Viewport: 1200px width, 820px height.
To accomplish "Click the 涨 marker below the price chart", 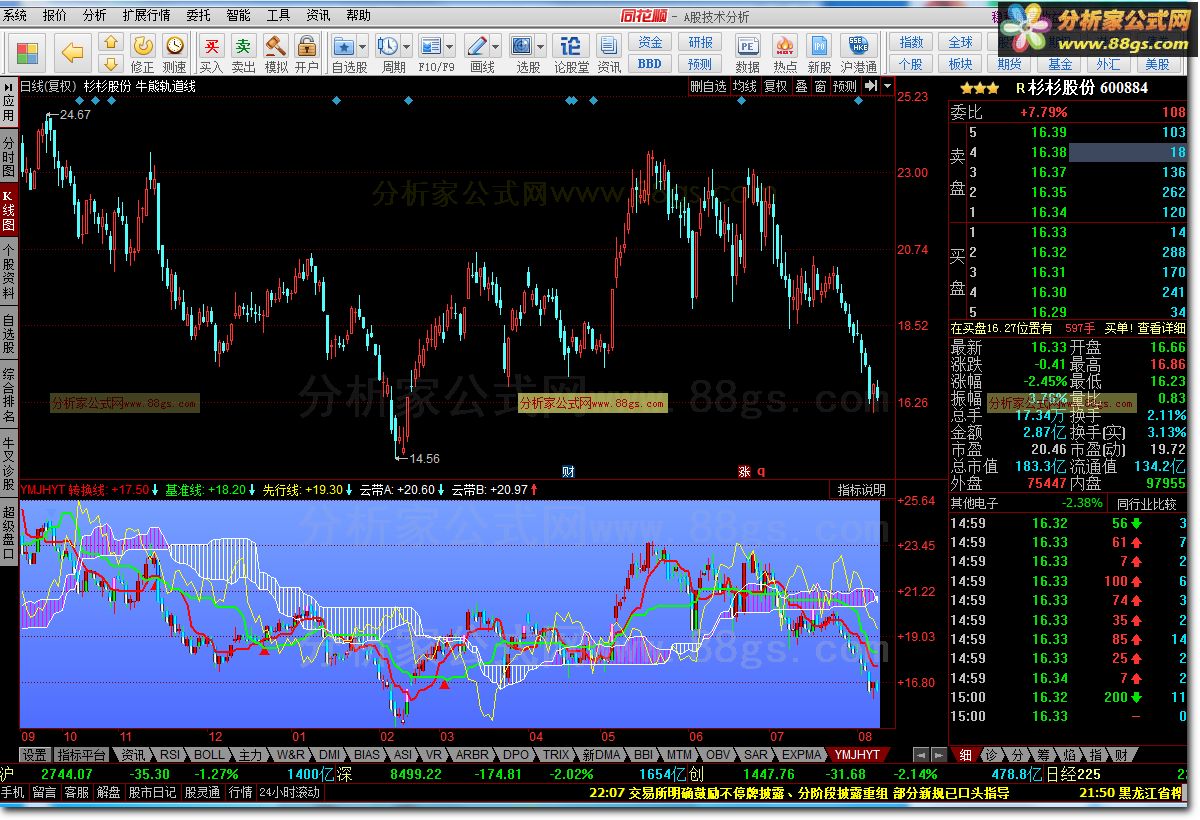I will [744, 471].
